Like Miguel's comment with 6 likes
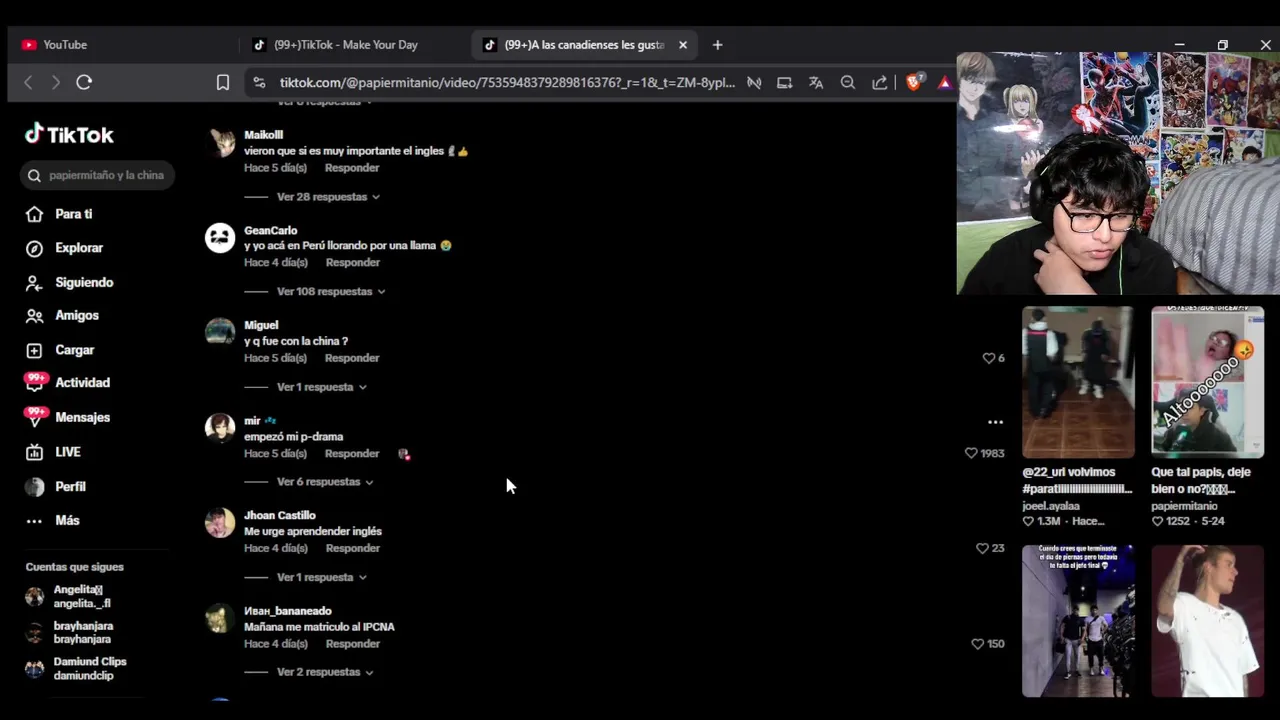 [x=989, y=358]
